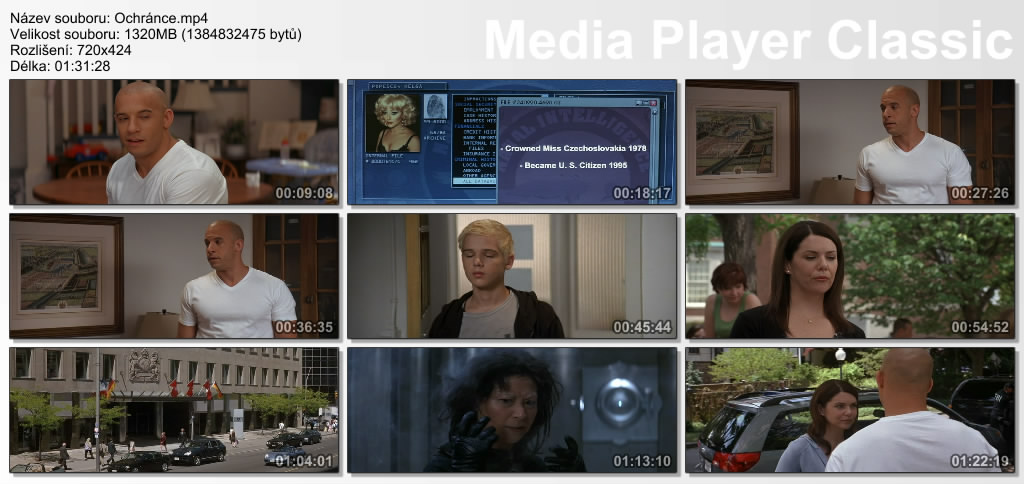Click the parked car thumbnail at 01:22:19
This screenshot has width=1024, height=484.
pyautogui.click(x=849, y=409)
